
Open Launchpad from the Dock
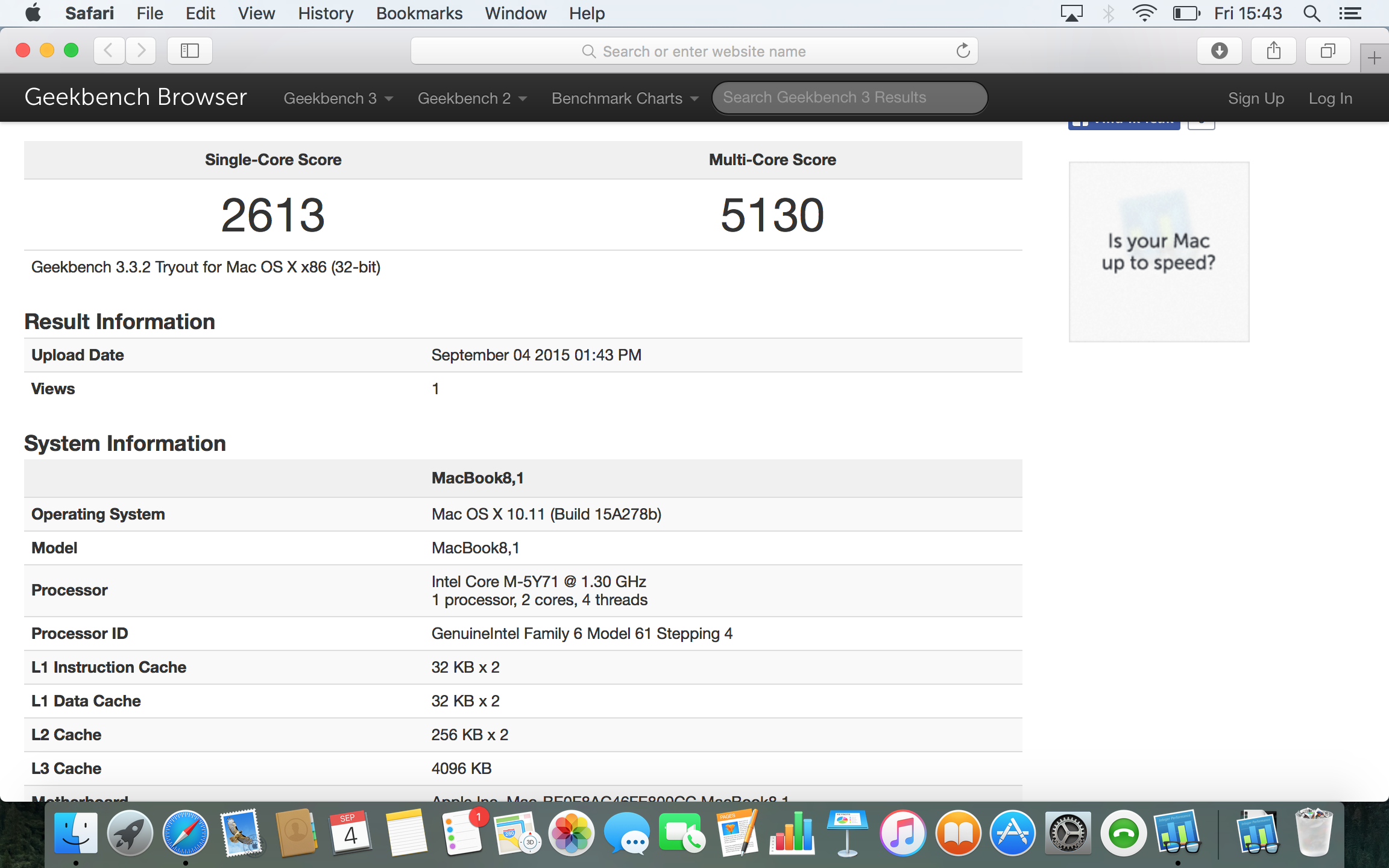coord(130,834)
